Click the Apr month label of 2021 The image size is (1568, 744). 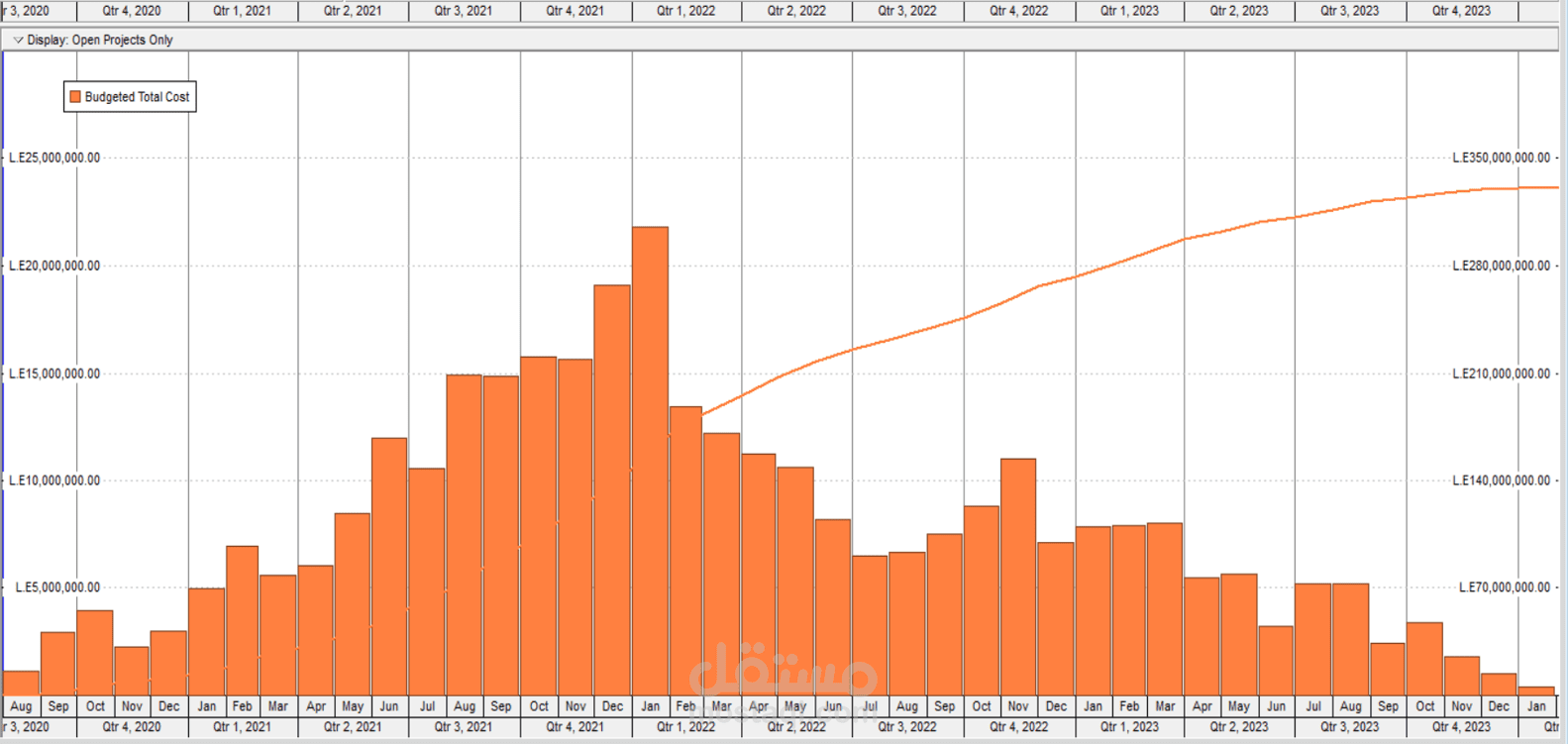tap(316, 706)
